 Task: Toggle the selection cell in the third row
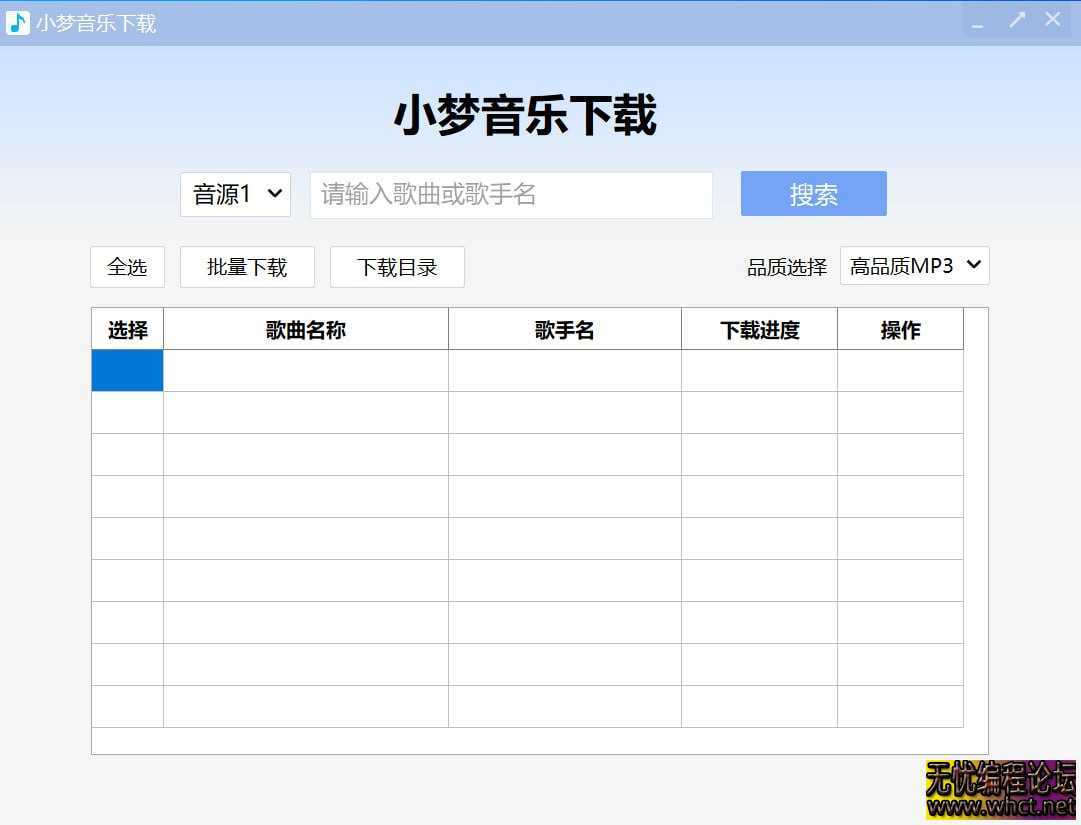coord(127,455)
